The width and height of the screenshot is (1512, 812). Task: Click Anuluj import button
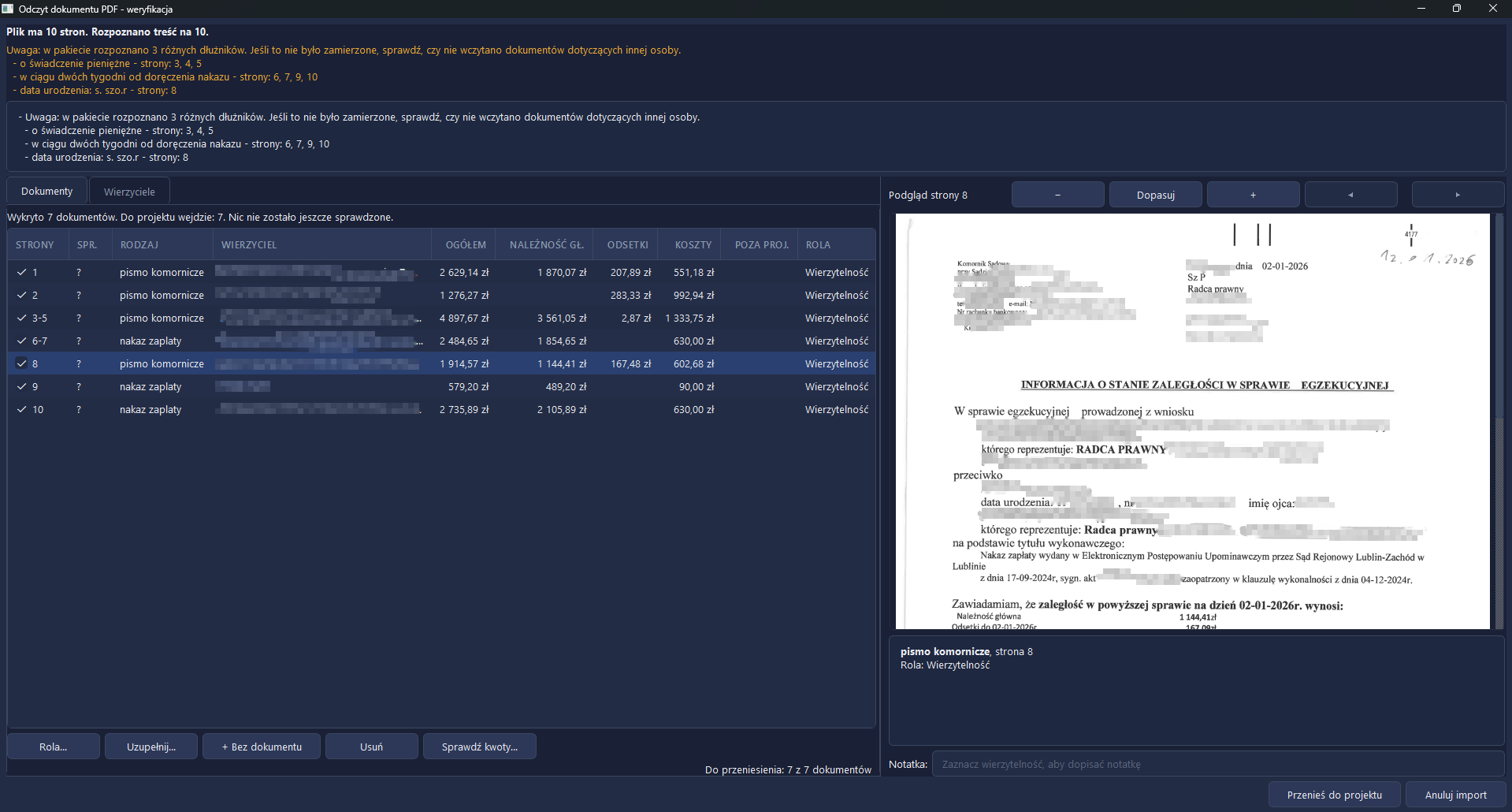click(x=1455, y=795)
